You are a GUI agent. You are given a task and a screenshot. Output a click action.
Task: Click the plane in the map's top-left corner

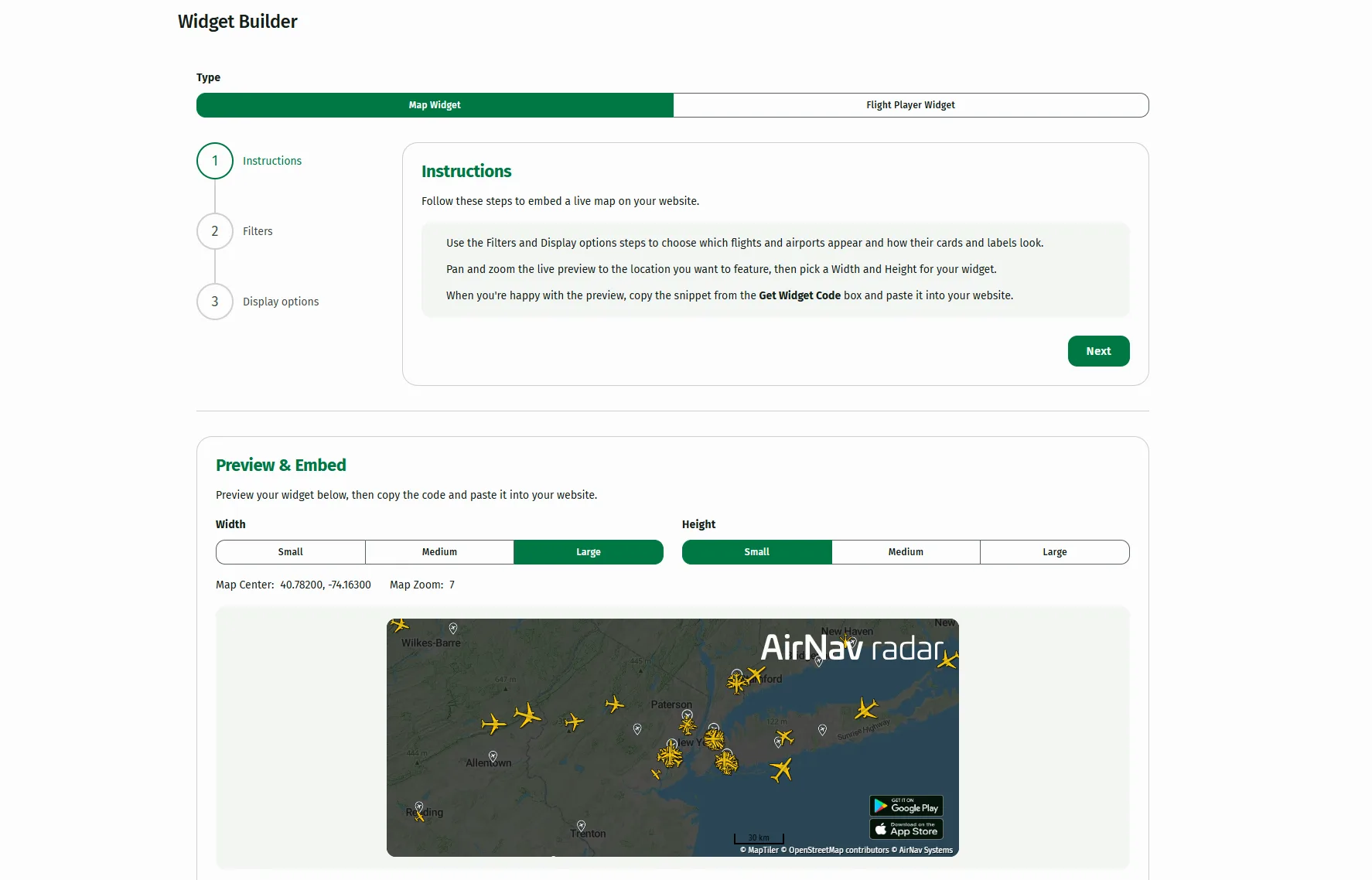point(399,624)
